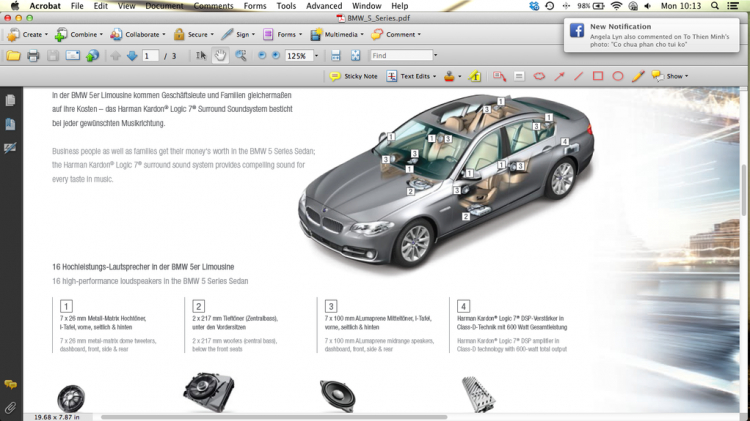Click the Wi-Fi status icon
This screenshot has height=421, width=750.
point(616,6)
